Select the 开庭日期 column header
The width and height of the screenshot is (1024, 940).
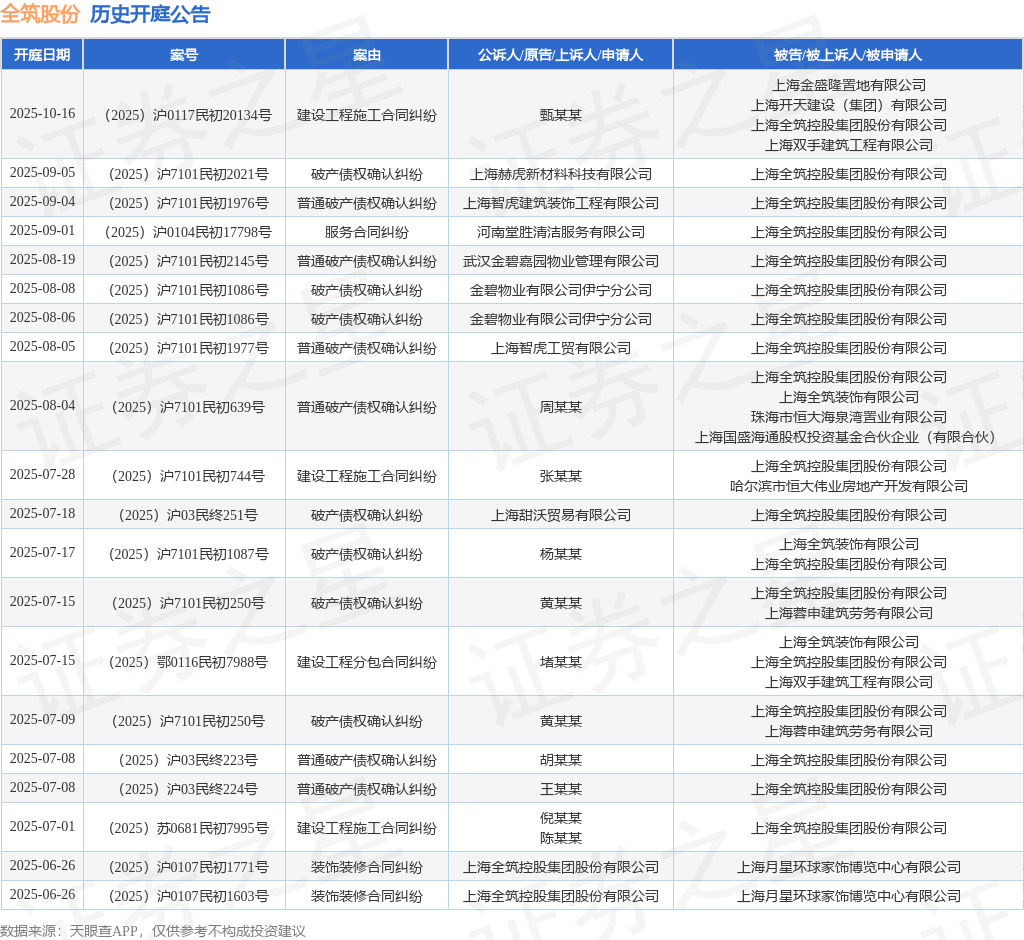pos(42,55)
